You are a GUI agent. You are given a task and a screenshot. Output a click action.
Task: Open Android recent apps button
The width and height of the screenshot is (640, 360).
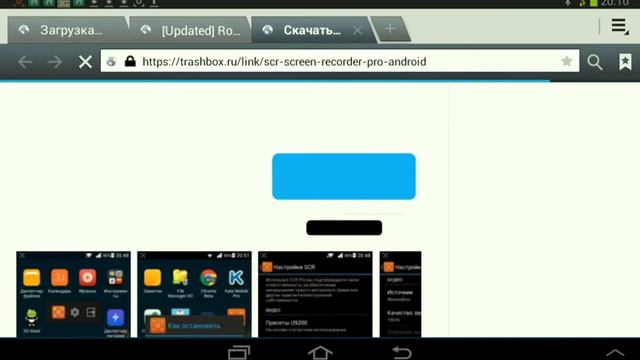coord(239,352)
